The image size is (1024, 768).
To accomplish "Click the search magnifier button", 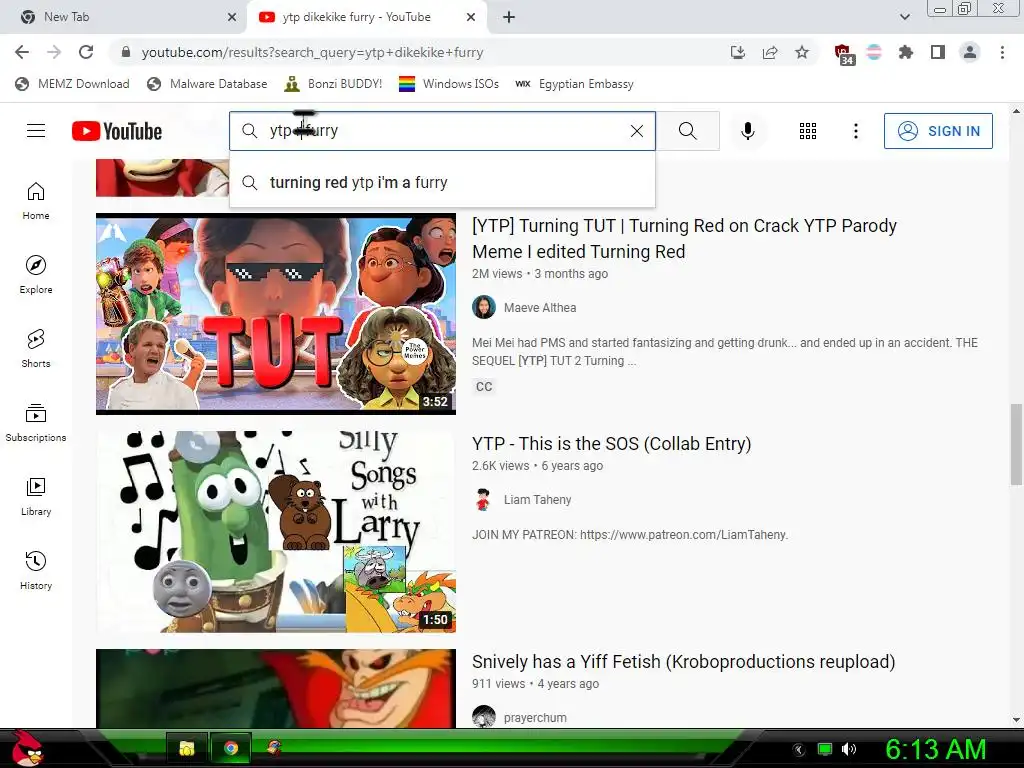I will point(688,131).
